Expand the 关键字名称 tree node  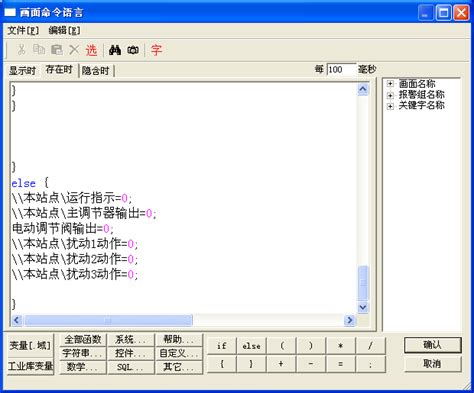[x=390, y=106]
